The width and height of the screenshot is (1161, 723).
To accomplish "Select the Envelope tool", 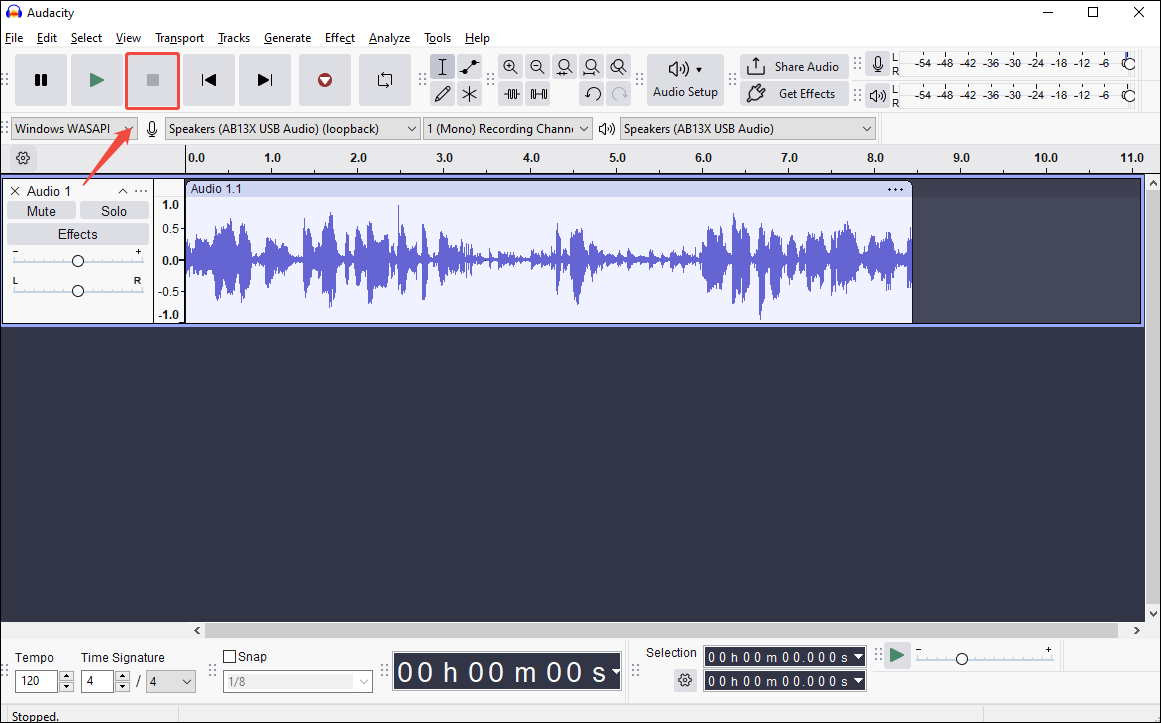I will tap(469, 67).
